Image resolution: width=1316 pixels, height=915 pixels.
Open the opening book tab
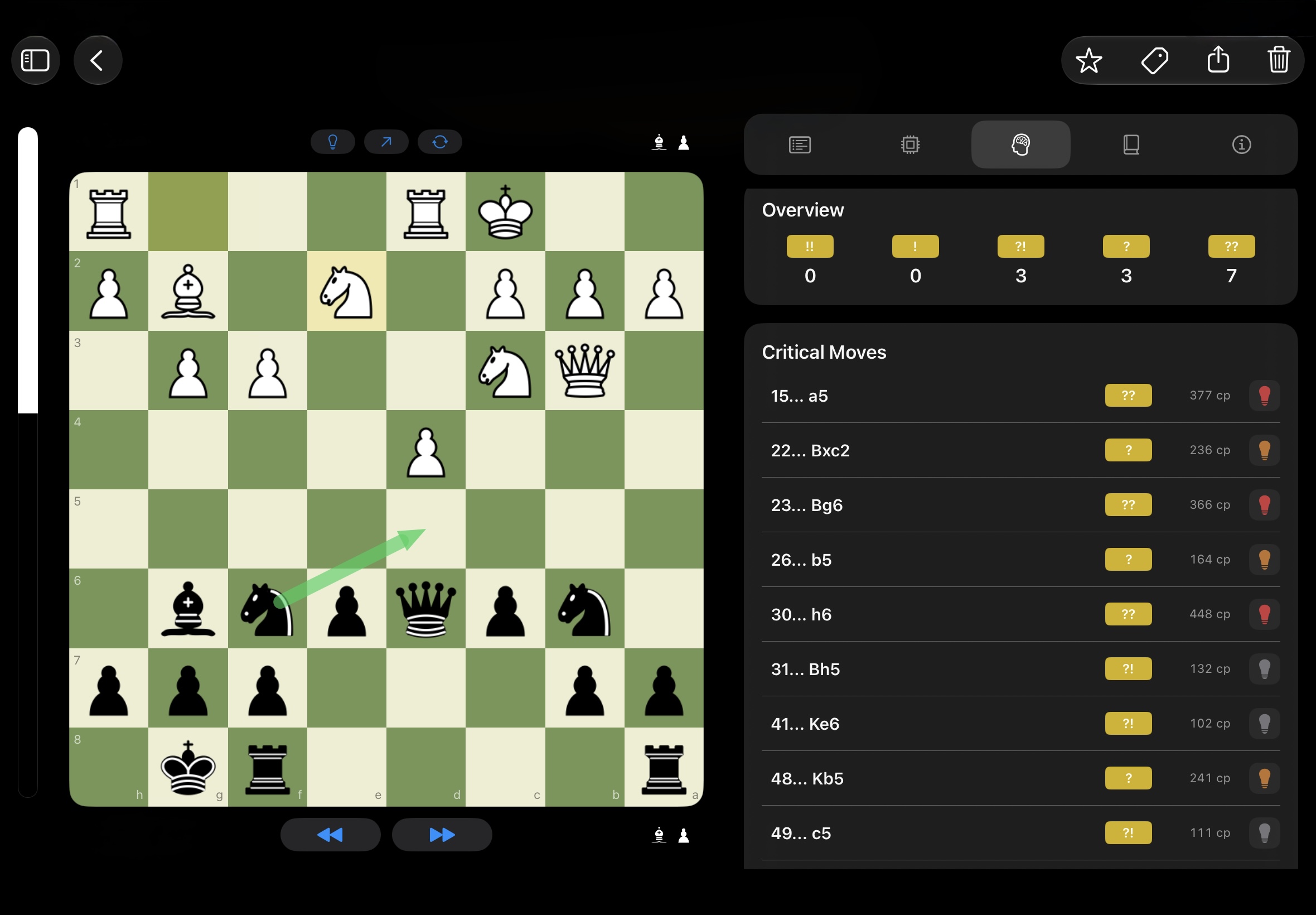pos(1131,145)
